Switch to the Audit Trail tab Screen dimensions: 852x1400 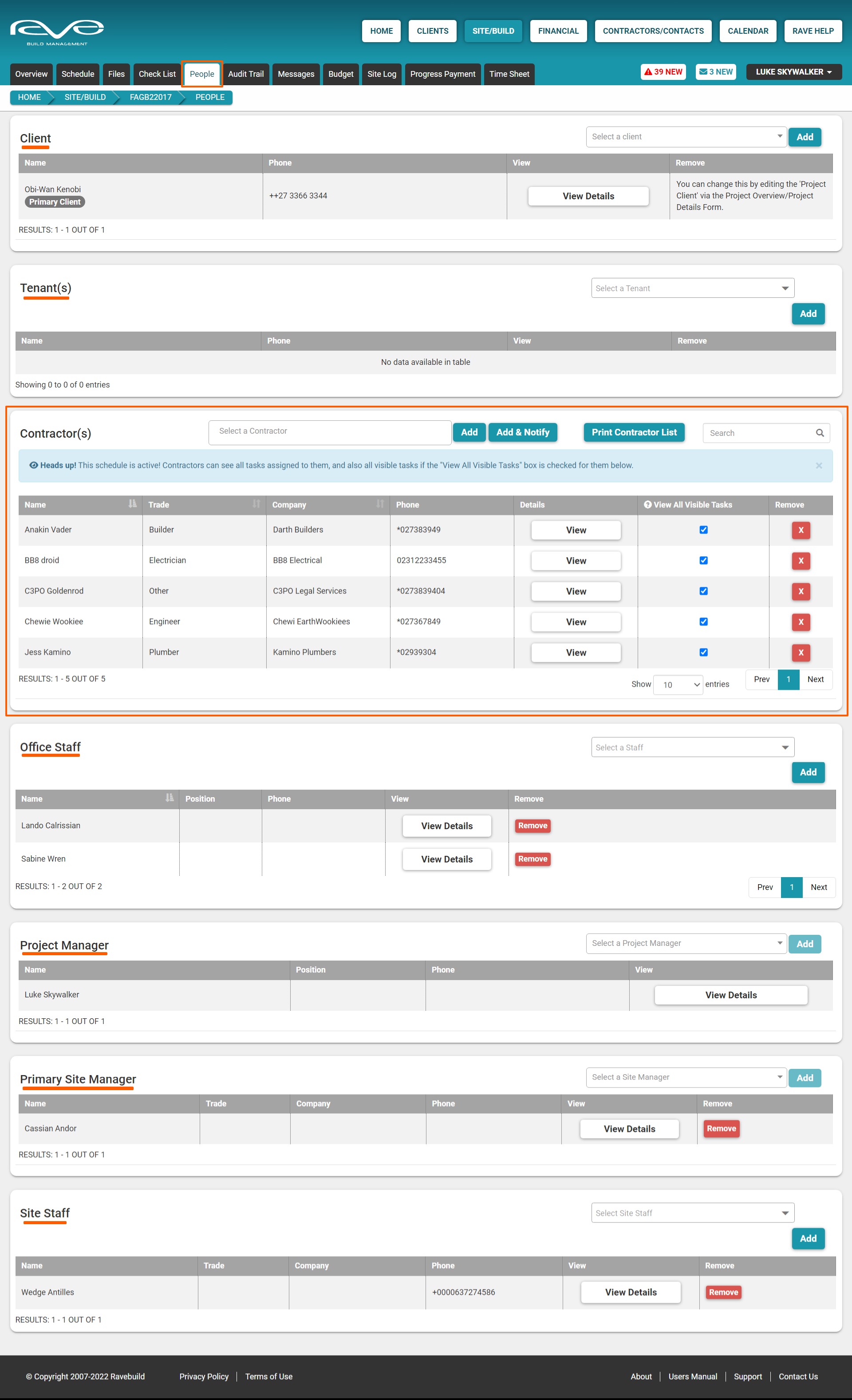pos(245,75)
